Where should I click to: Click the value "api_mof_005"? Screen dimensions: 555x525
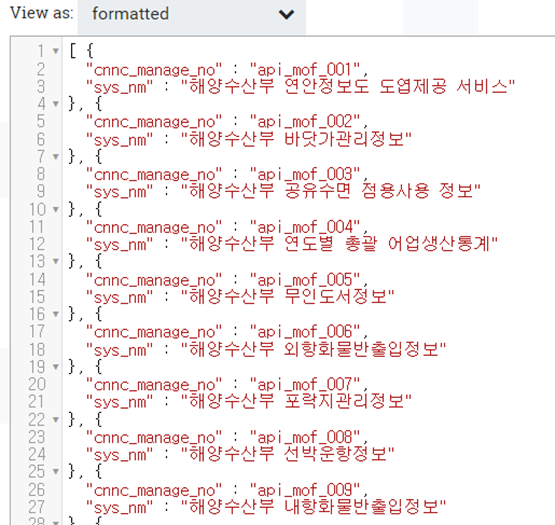click(305, 280)
